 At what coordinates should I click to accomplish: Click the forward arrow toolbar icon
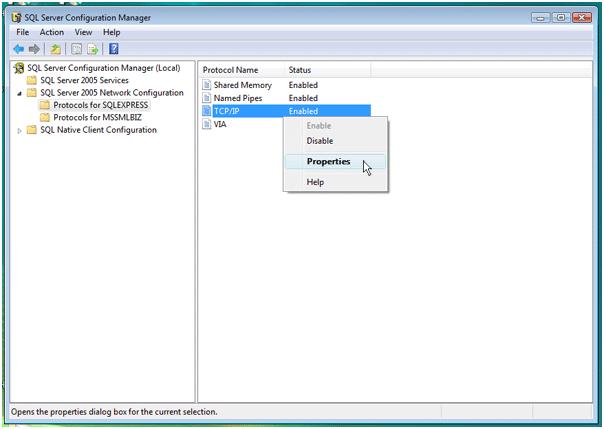click(34, 49)
